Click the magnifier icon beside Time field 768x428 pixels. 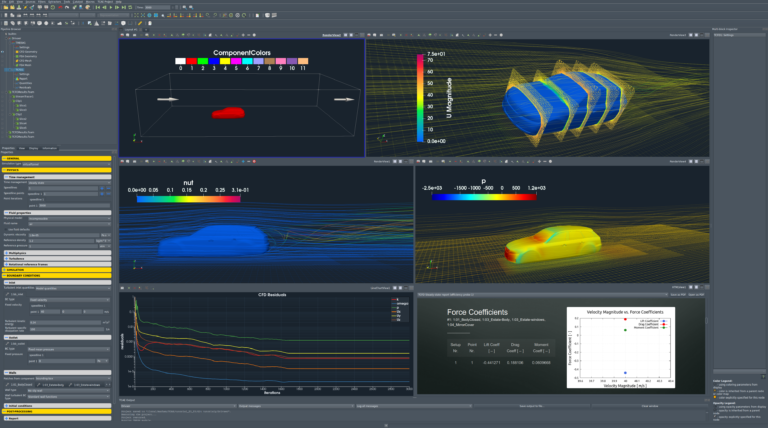coord(184,7)
